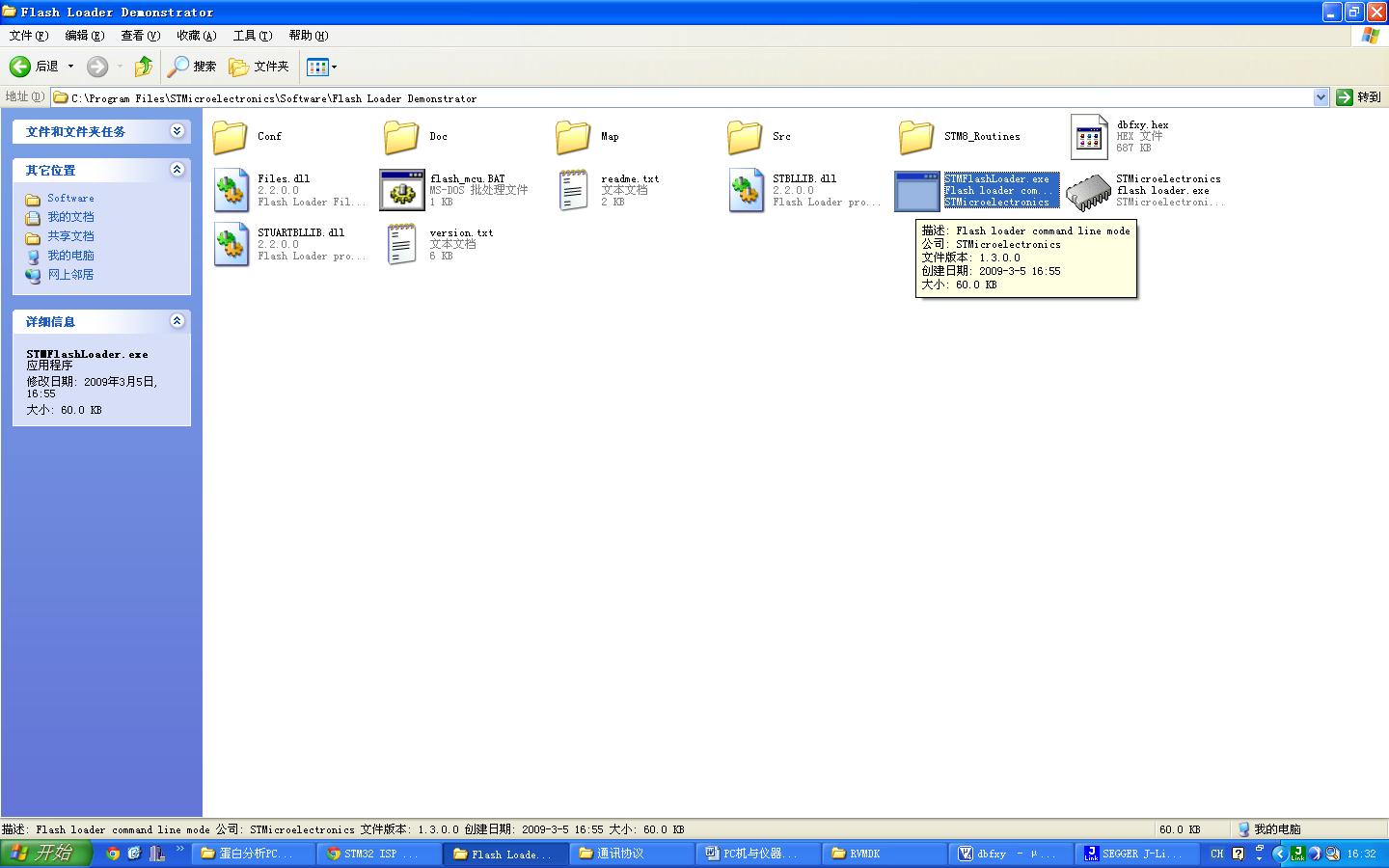Image resolution: width=1389 pixels, height=868 pixels.
Task: Select the STMicroelectronics flash loader.exe chip icon
Action: click(x=1089, y=191)
